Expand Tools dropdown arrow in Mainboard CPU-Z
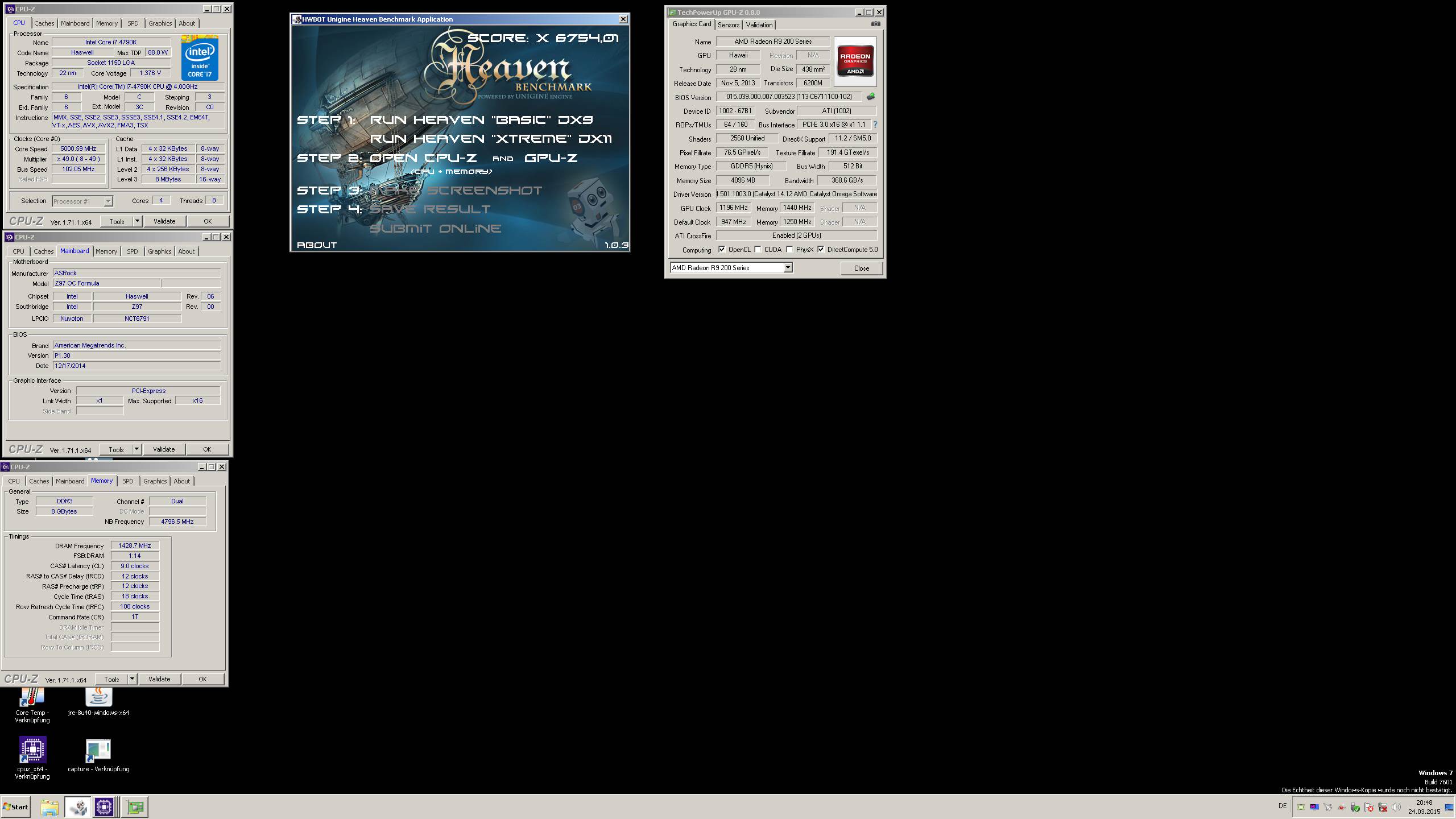The width and height of the screenshot is (1456, 819). 136,449
